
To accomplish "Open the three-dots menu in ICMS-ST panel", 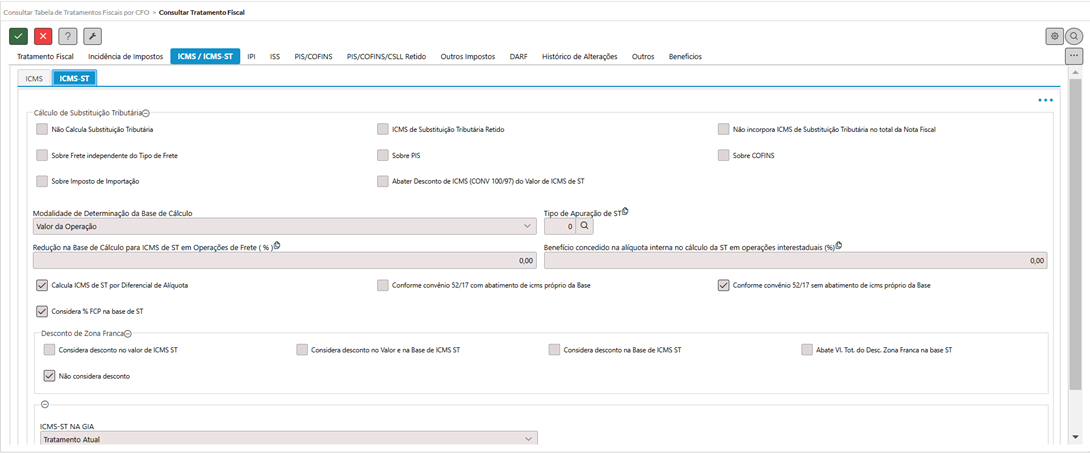I will click(1045, 100).
